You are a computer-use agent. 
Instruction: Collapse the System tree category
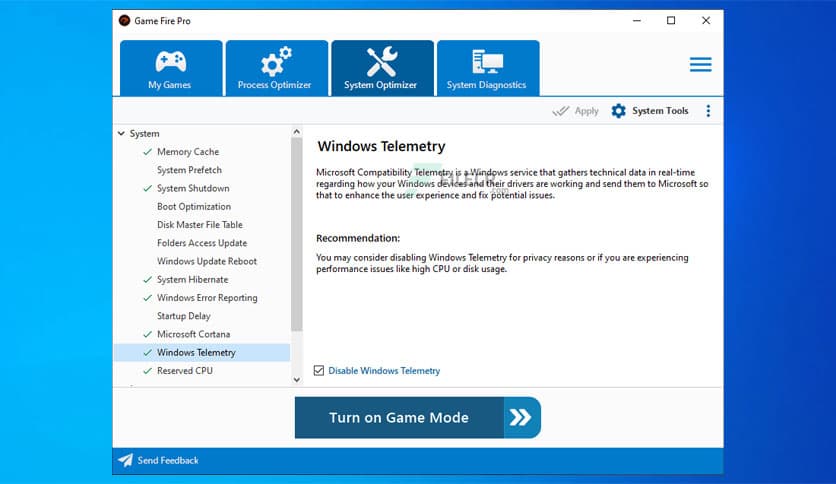[121, 134]
